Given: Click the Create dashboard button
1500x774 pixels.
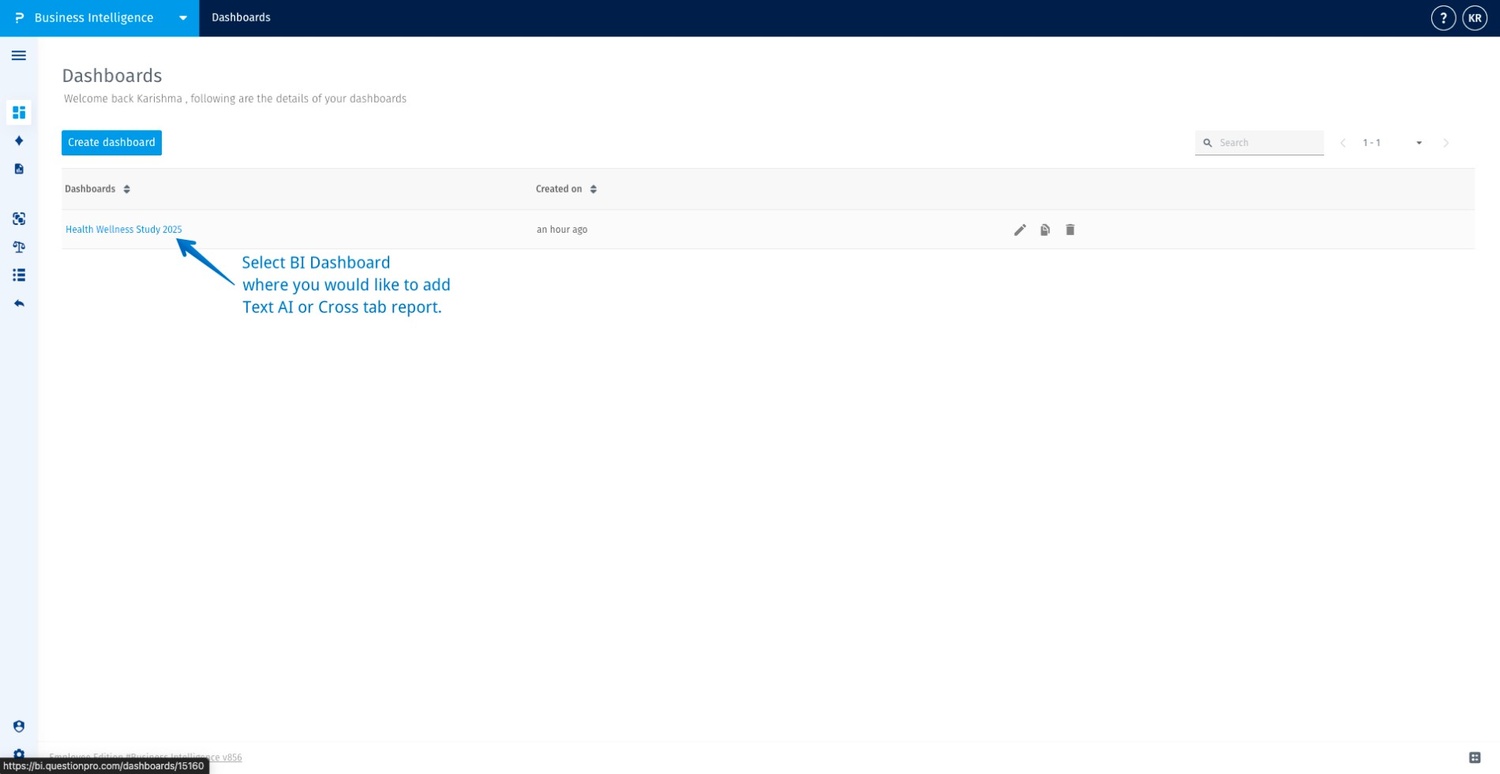Looking at the screenshot, I should point(111,142).
